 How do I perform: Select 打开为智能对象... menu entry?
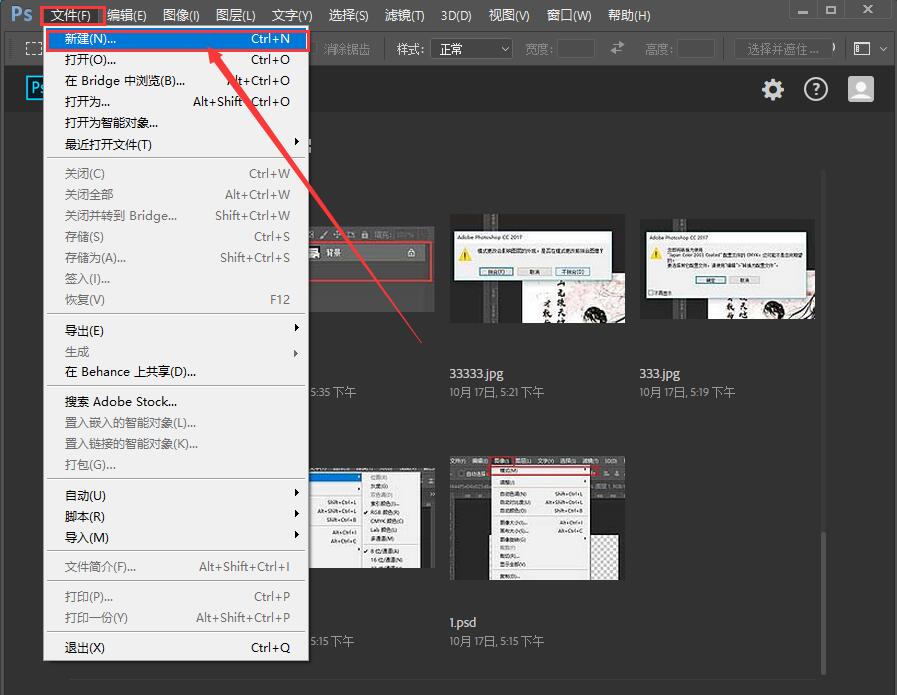point(177,123)
